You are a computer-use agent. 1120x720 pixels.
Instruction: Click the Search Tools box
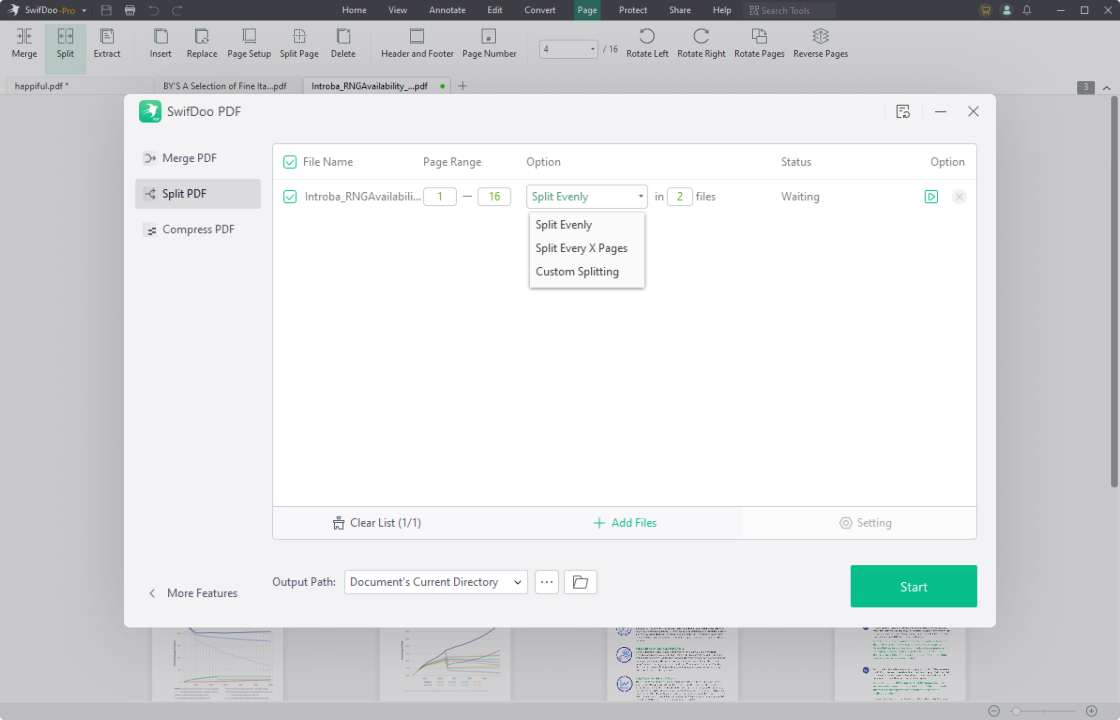point(789,10)
